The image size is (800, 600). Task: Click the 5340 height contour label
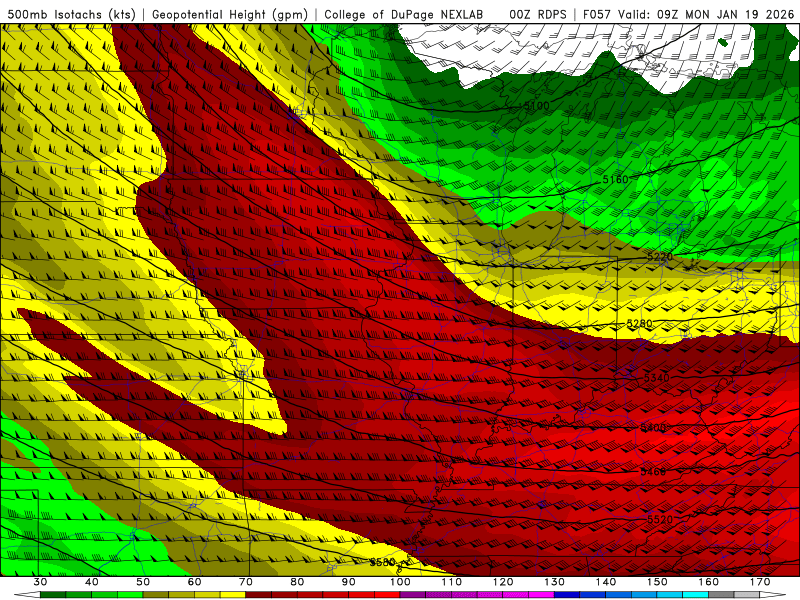tap(657, 378)
